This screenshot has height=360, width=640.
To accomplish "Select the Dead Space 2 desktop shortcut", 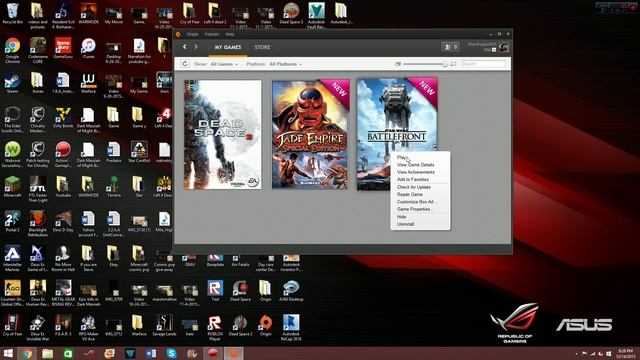I will [240, 326].
